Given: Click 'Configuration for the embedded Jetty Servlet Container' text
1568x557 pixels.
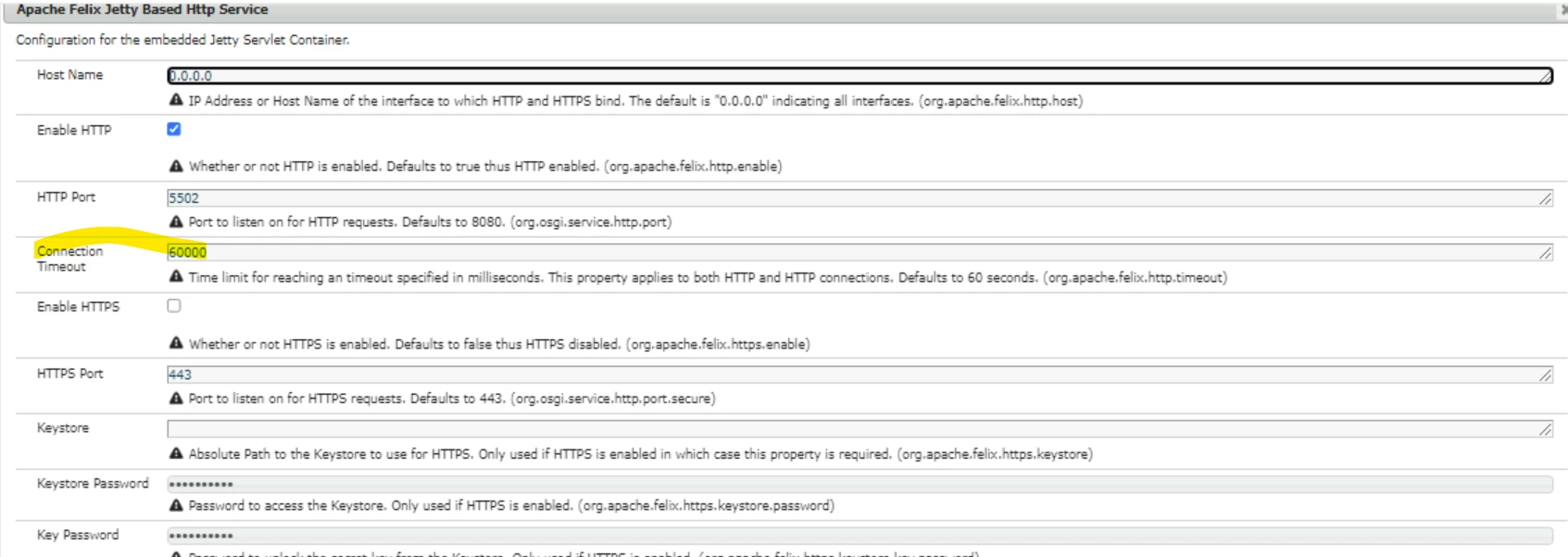Looking at the screenshot, I should coord(182,40).
